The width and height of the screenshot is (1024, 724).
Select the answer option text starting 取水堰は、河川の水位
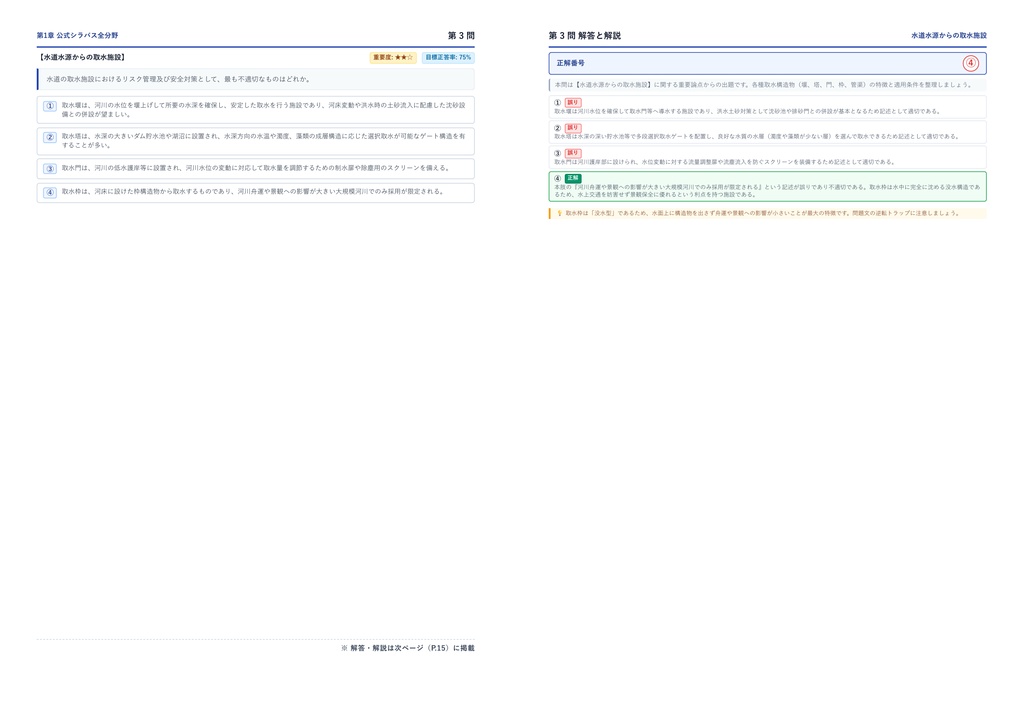pos(264,110)
